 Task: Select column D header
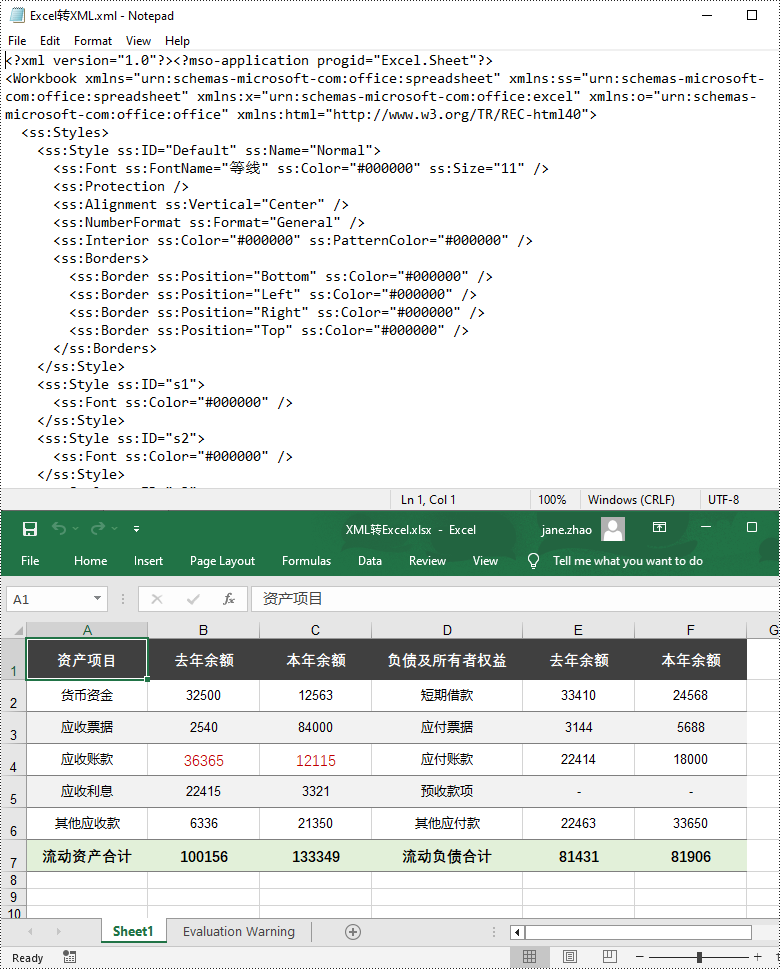447,630
